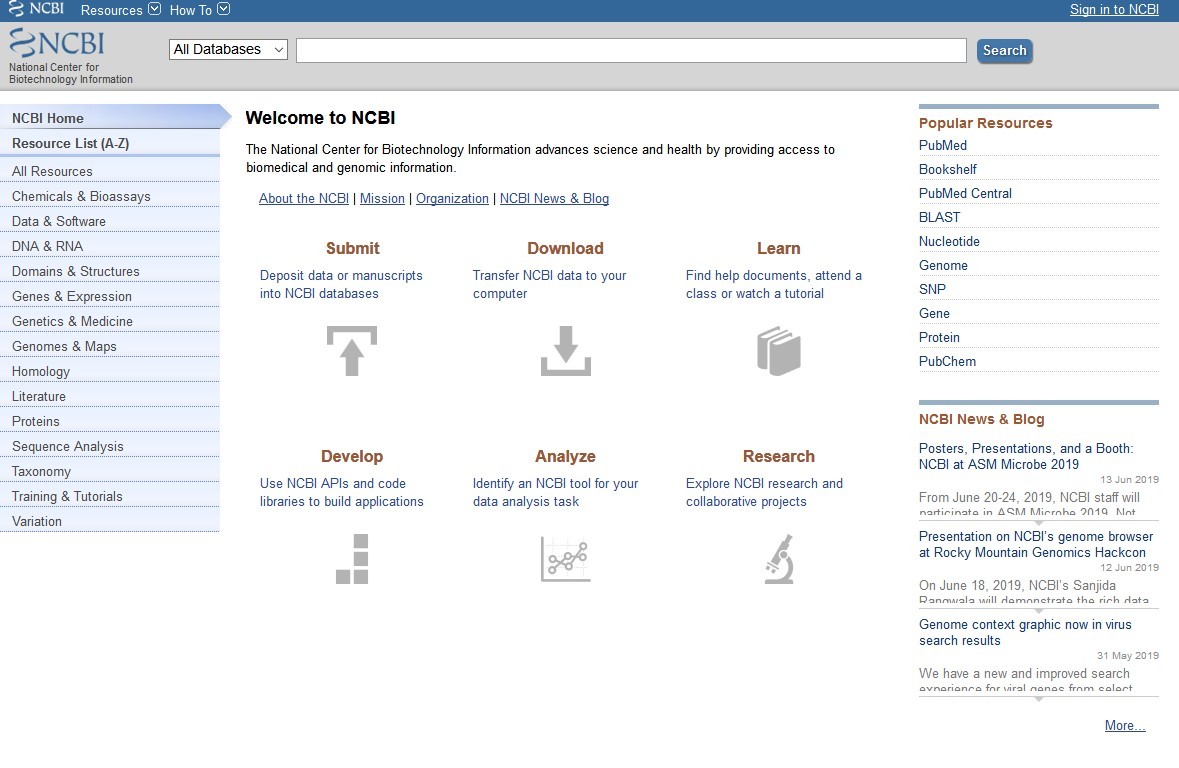Open Domains & Structures category
This screenshot has height=768, width=1179.
click(110, 271)
